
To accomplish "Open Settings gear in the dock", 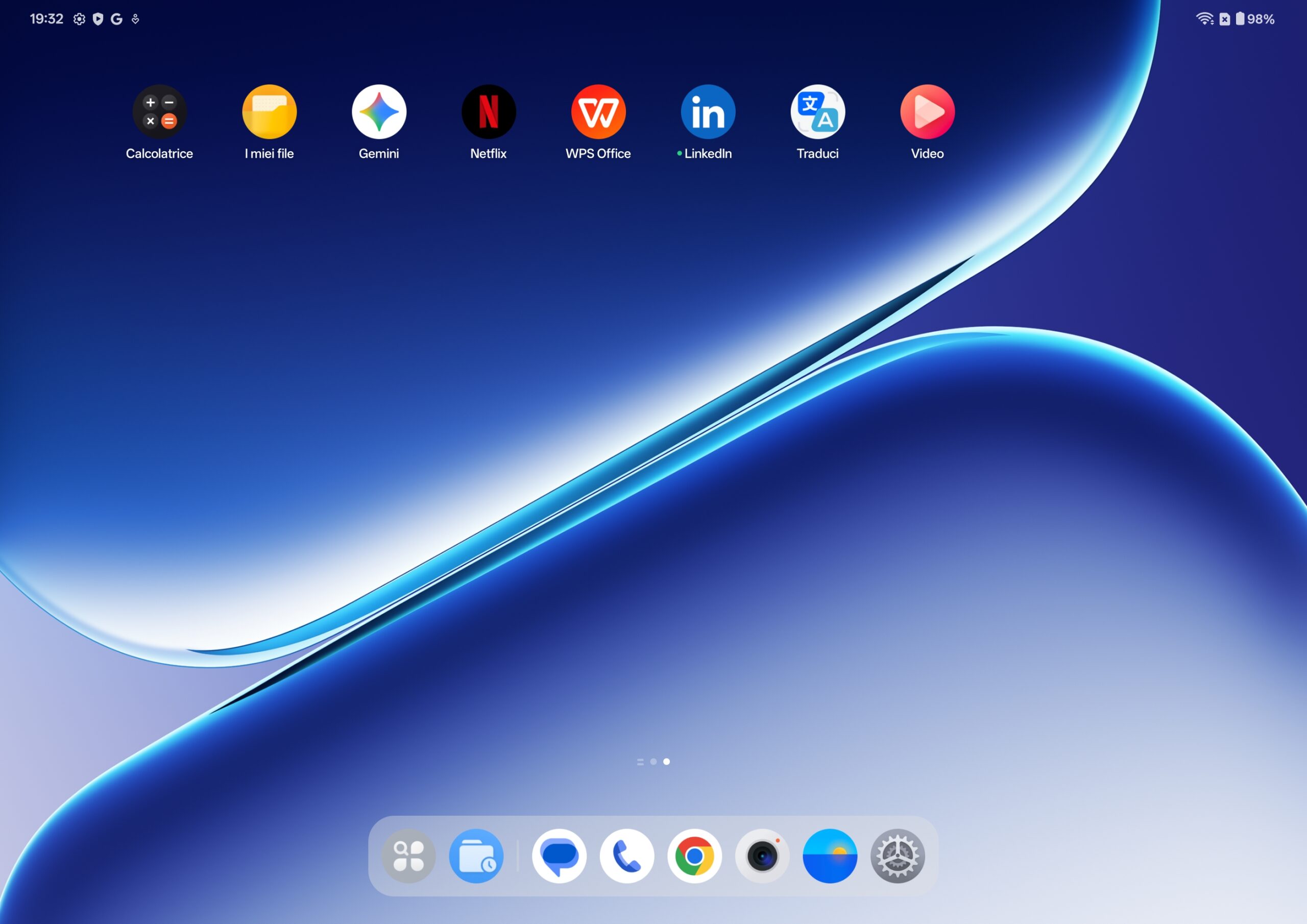I will [x=897, y=856].
